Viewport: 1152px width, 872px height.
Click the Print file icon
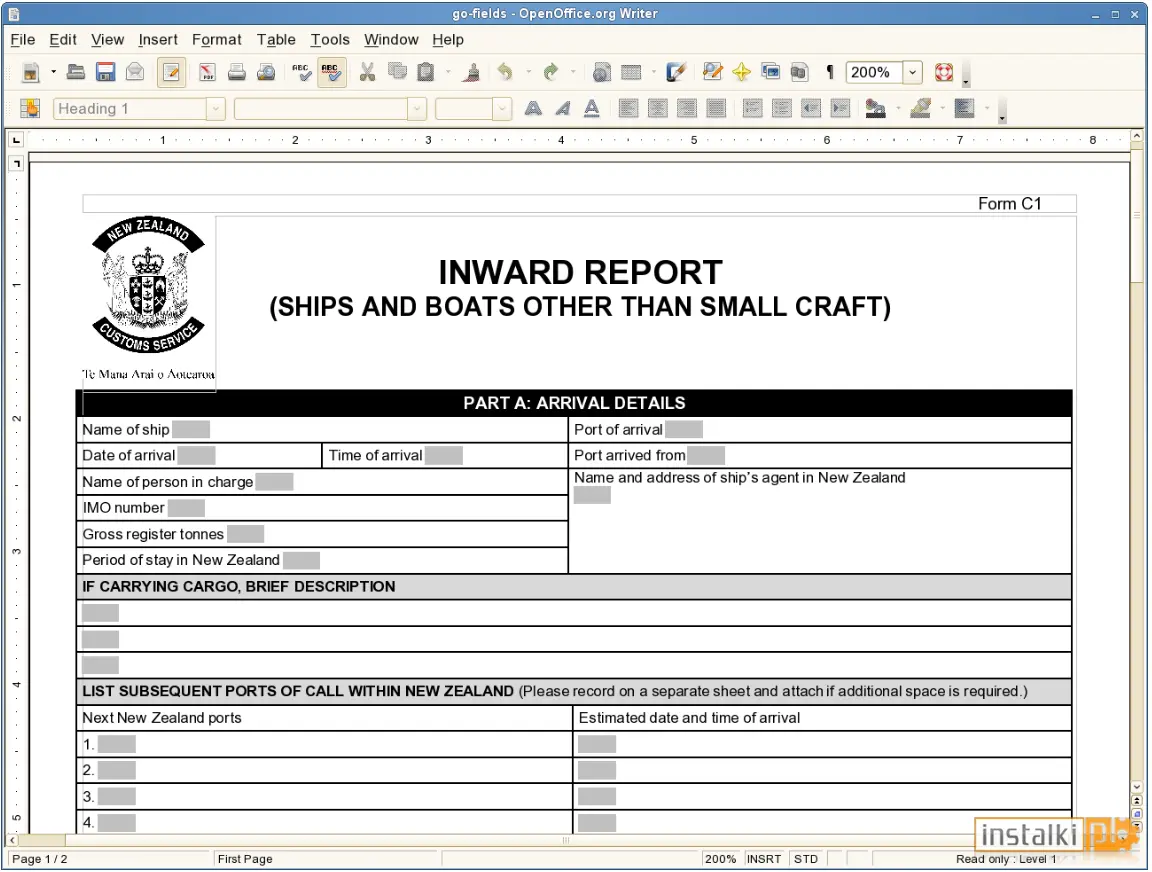coord(237,72)
